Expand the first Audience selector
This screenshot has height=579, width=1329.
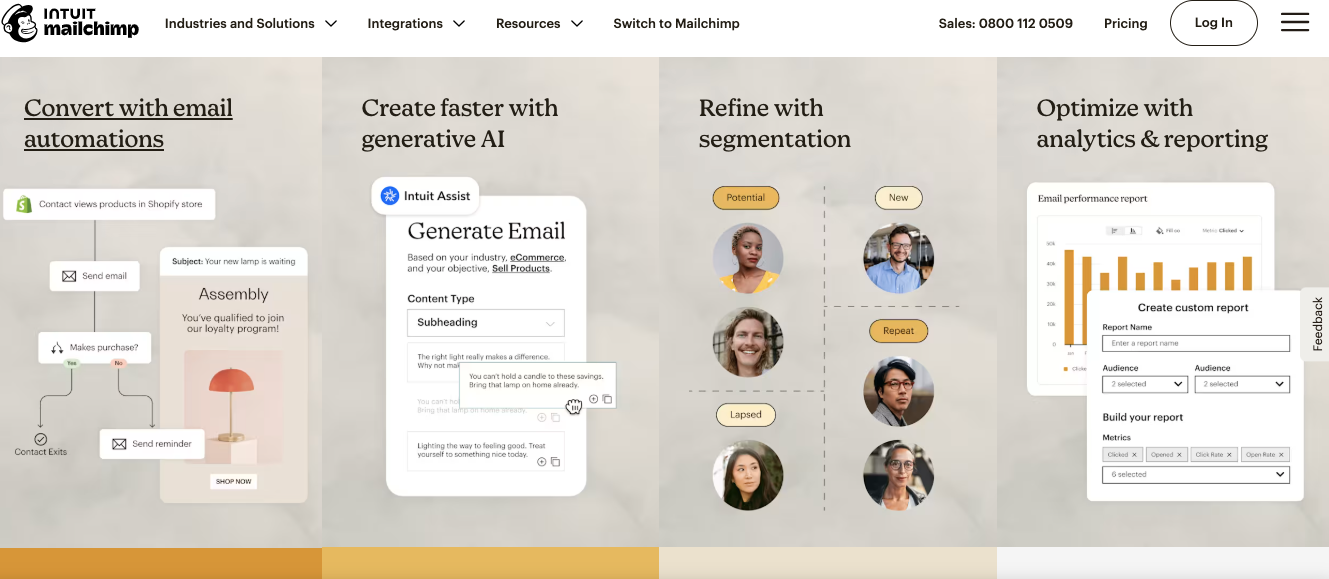pos(1144,384)
